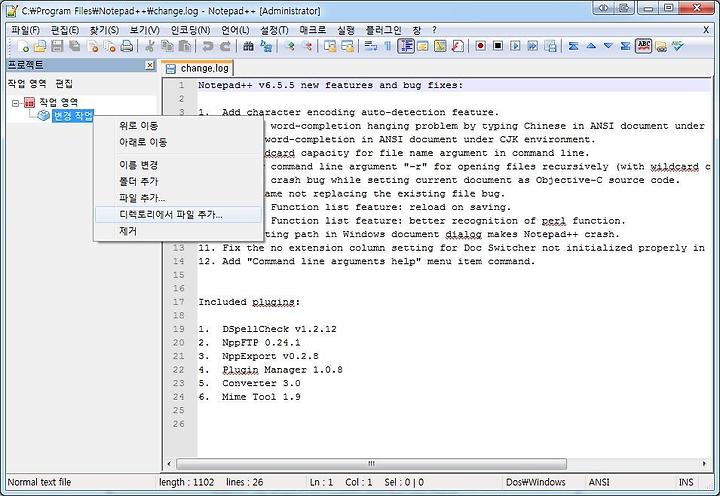The width and height of the screenshot is (720, 496).
Task: Click the Close All documents icon
Action: tap(110, 46)
